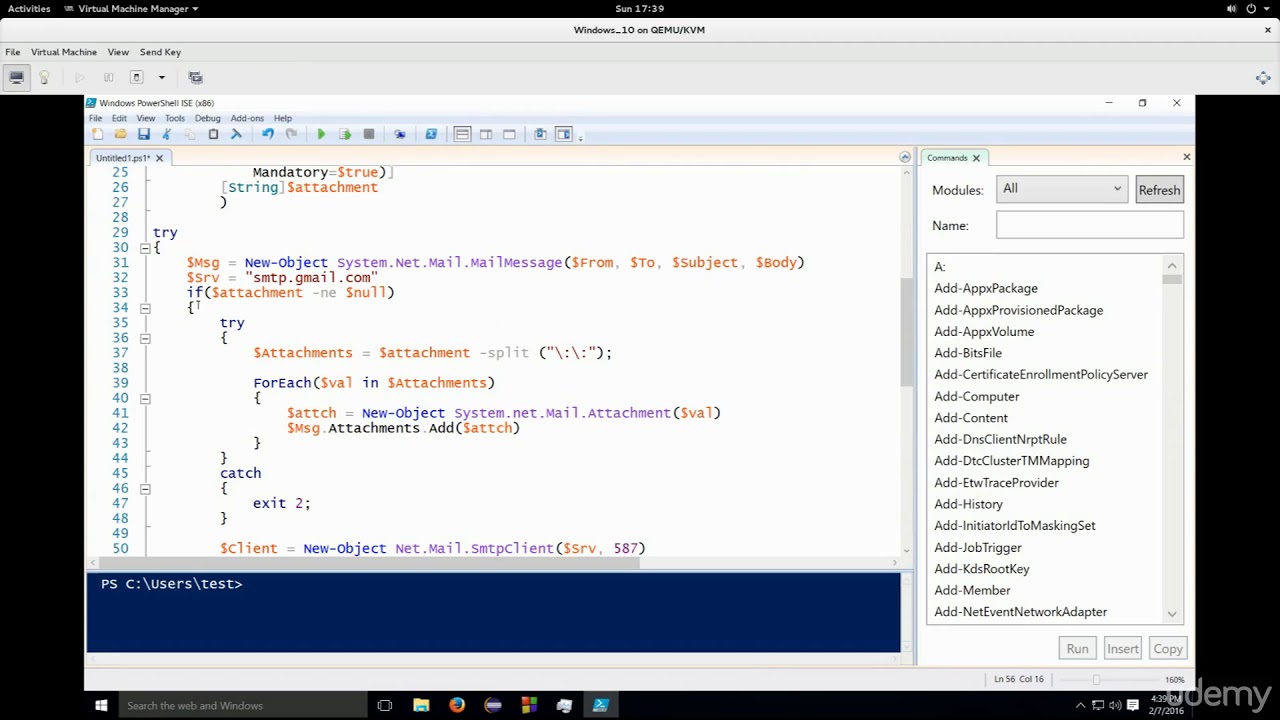The height and width of the screenshot is (720, 1280).
Task: Start PowerShell.exe console icon
Action: [x=431, y=134]
